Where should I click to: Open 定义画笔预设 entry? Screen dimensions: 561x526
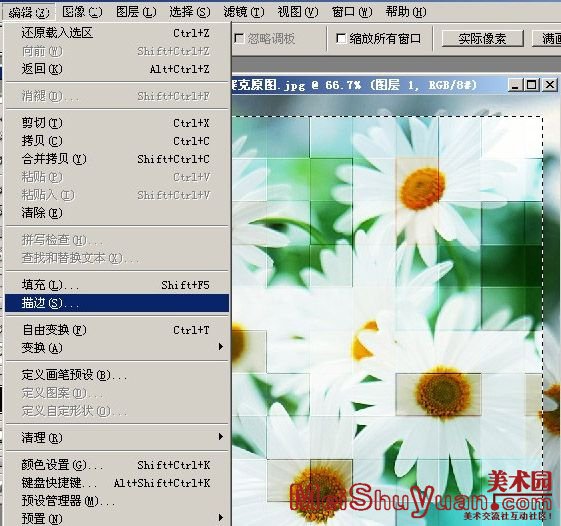(117, 375)
